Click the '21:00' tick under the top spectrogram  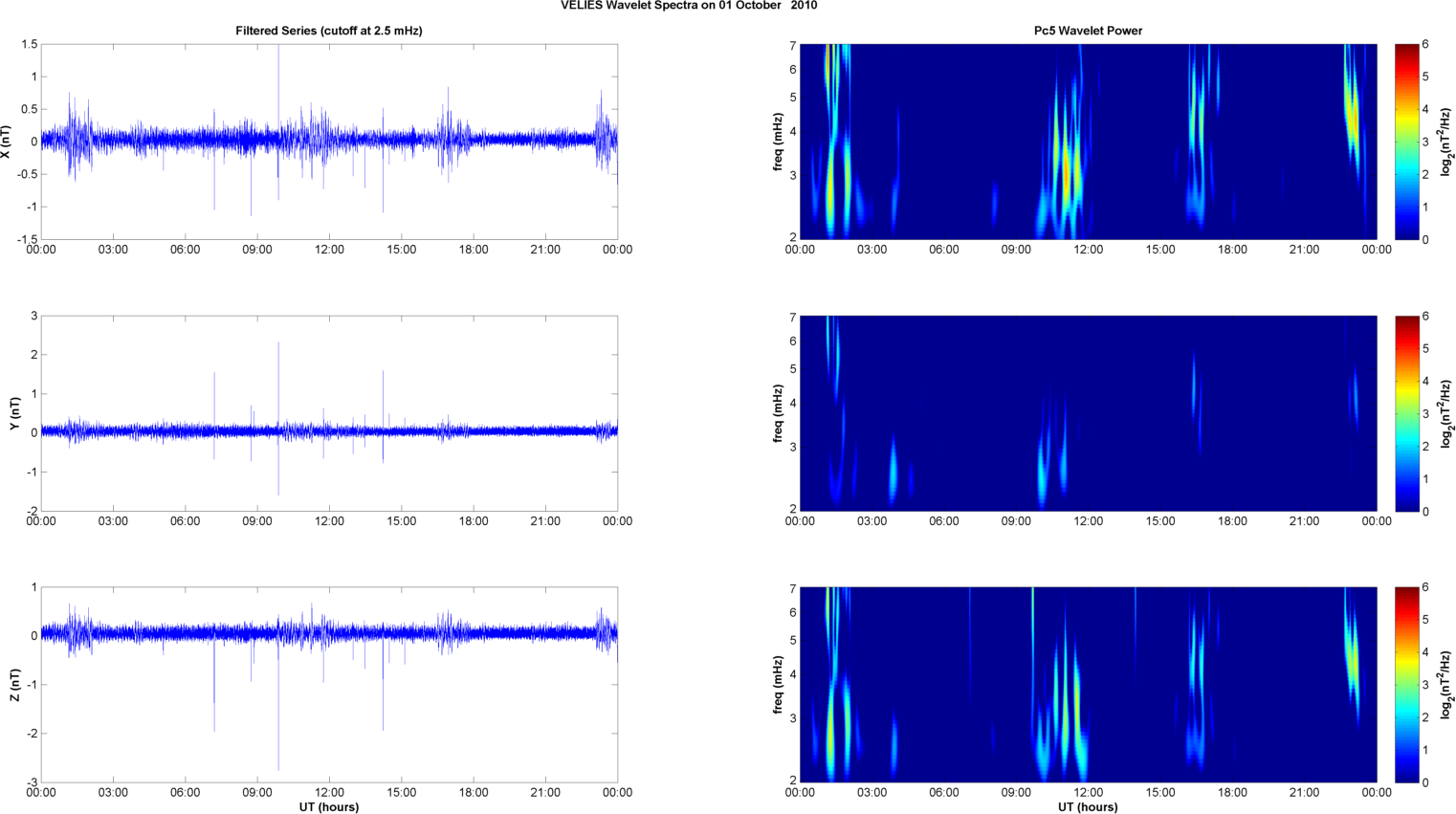click(1304, 250)
